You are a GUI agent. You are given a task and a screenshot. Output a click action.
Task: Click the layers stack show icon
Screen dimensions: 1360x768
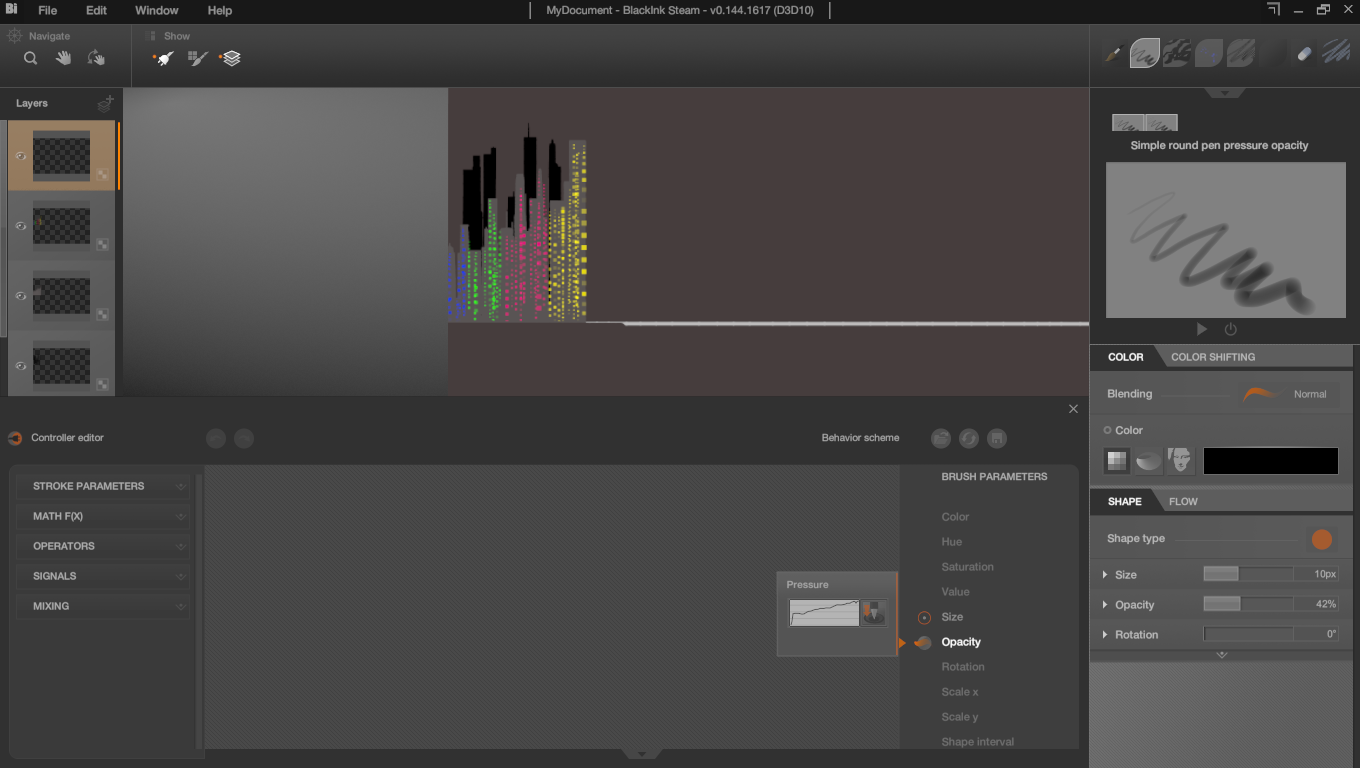(x=231, y=58)
